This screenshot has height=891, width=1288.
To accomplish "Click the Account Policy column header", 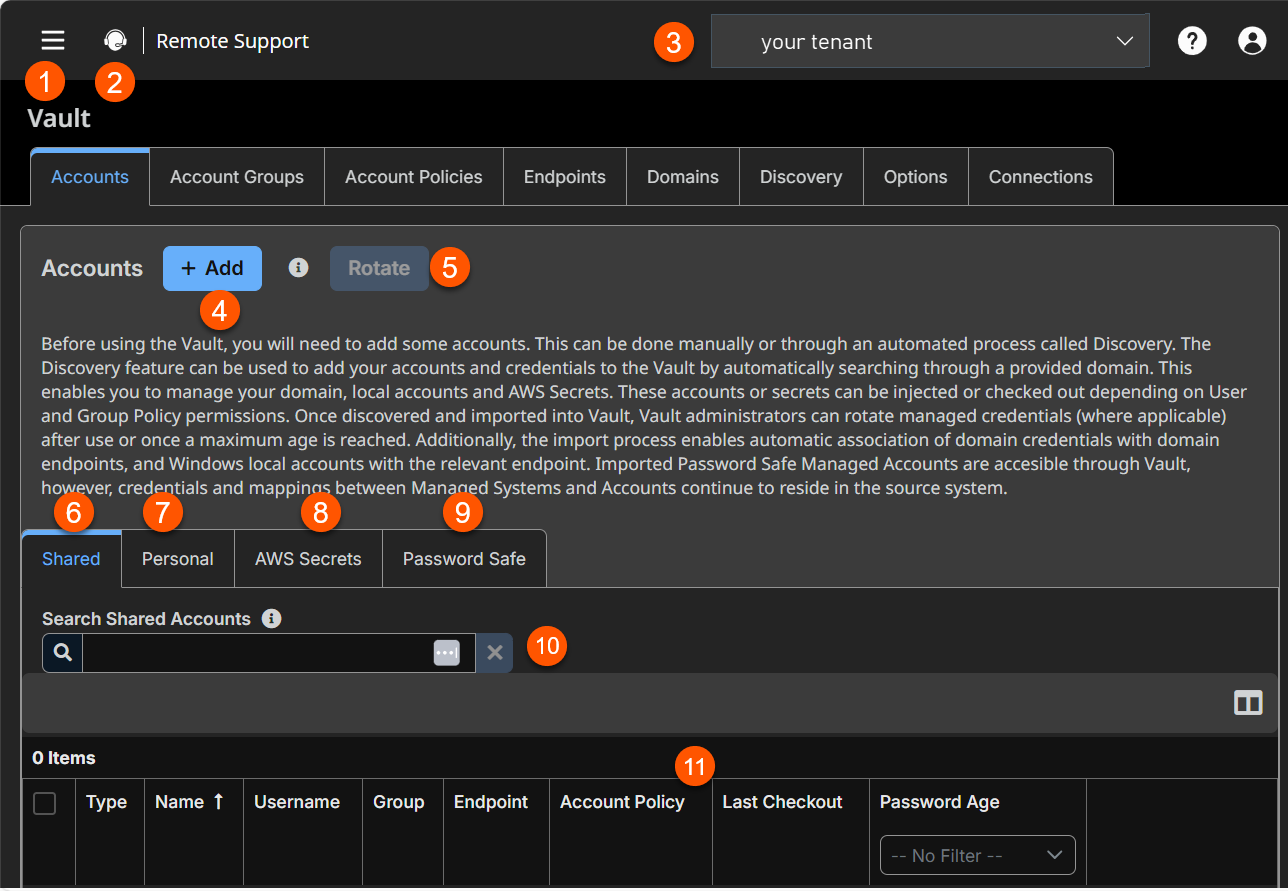I will pos(622,802).
